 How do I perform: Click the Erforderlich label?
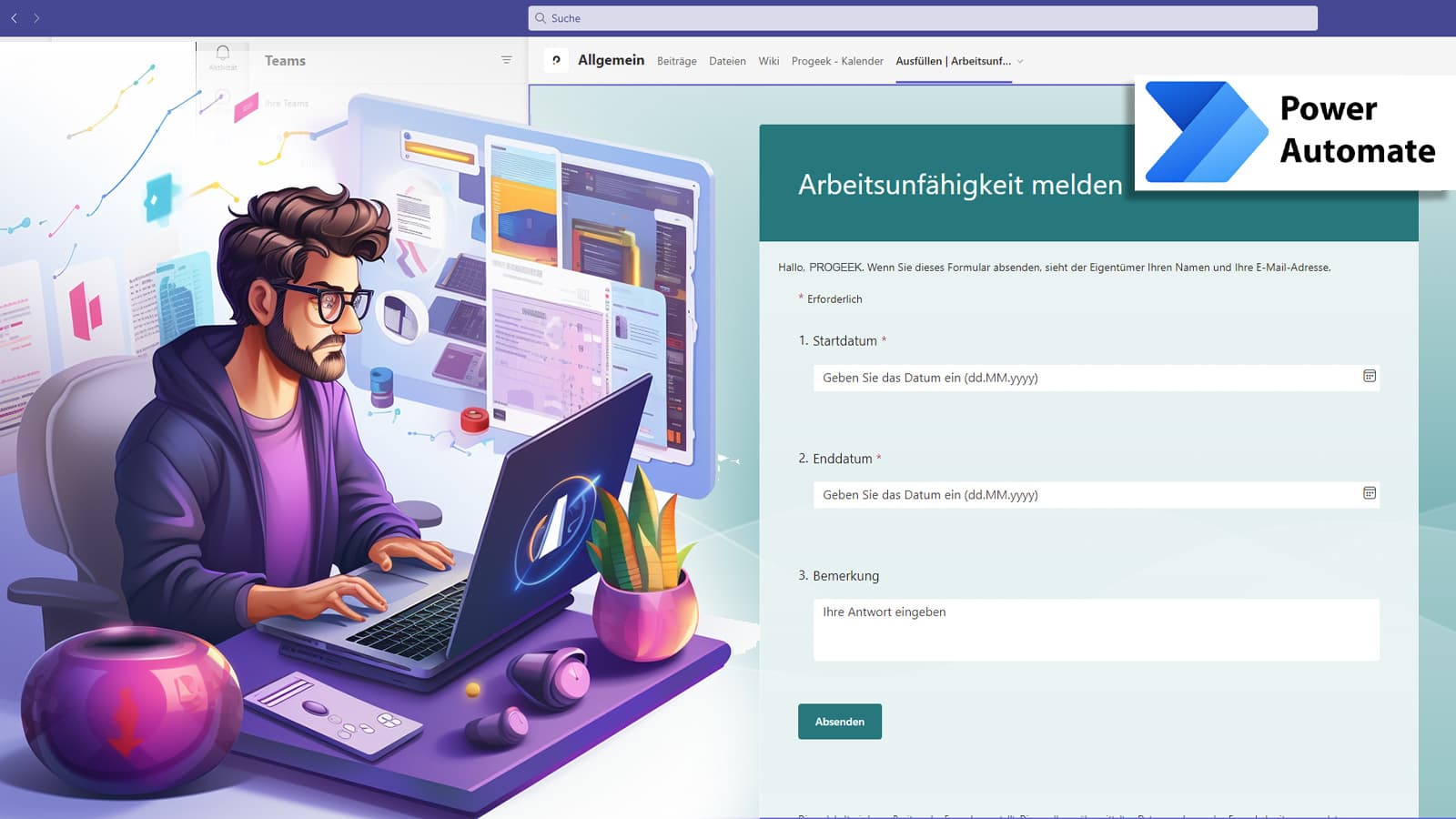point(834,298)
